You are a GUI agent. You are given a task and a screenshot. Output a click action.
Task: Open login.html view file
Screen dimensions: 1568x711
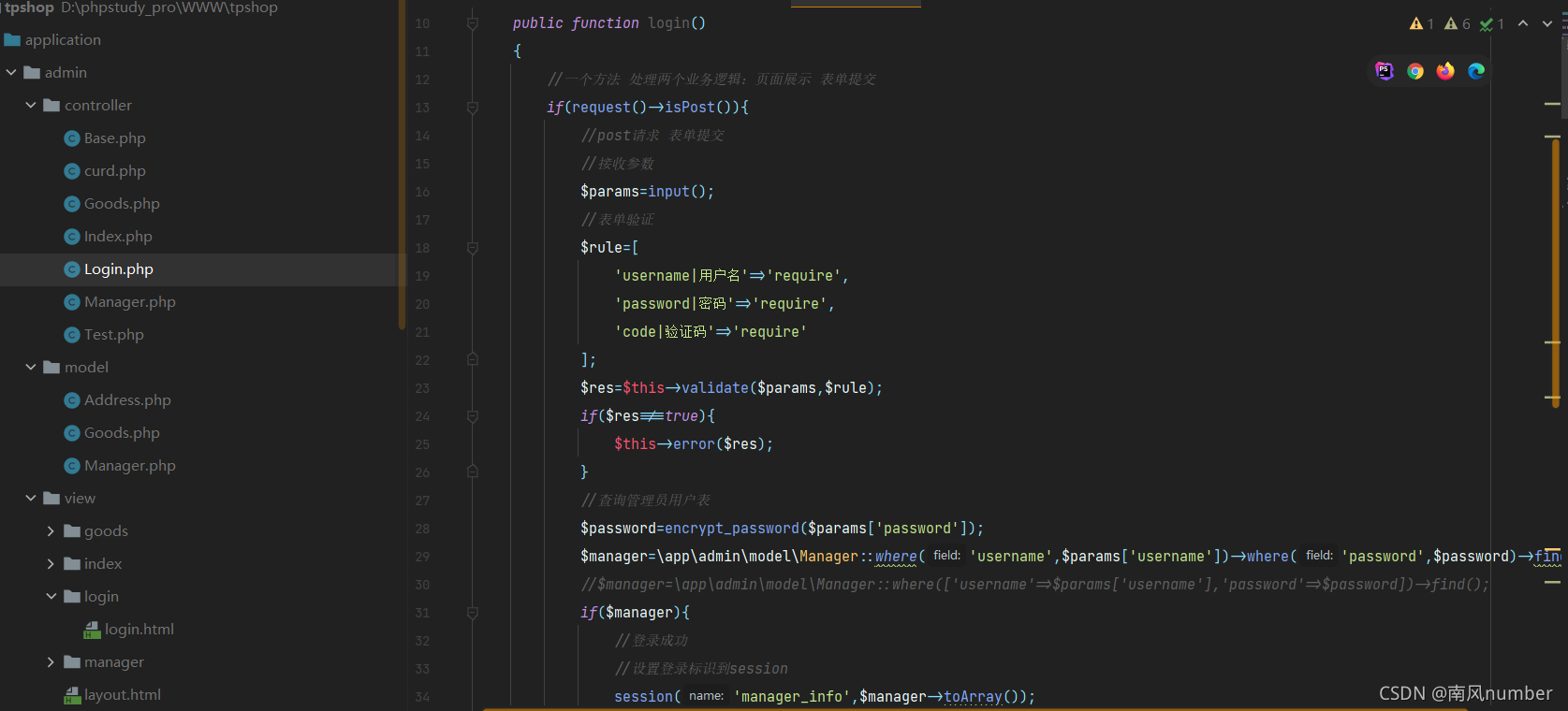pyautogui.click(x=139, y=629)
